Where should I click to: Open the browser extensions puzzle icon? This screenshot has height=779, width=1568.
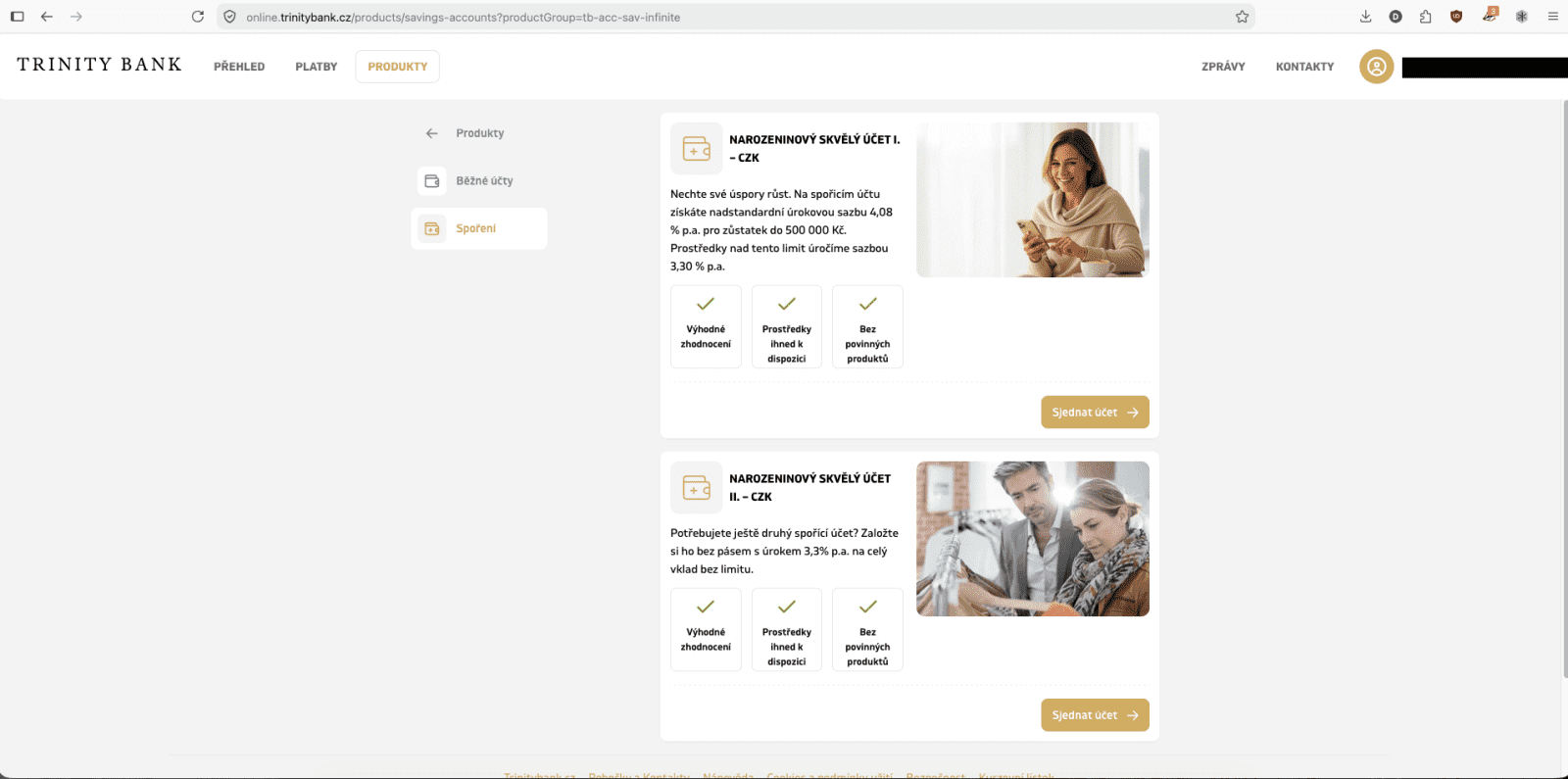pos(1425,17)
